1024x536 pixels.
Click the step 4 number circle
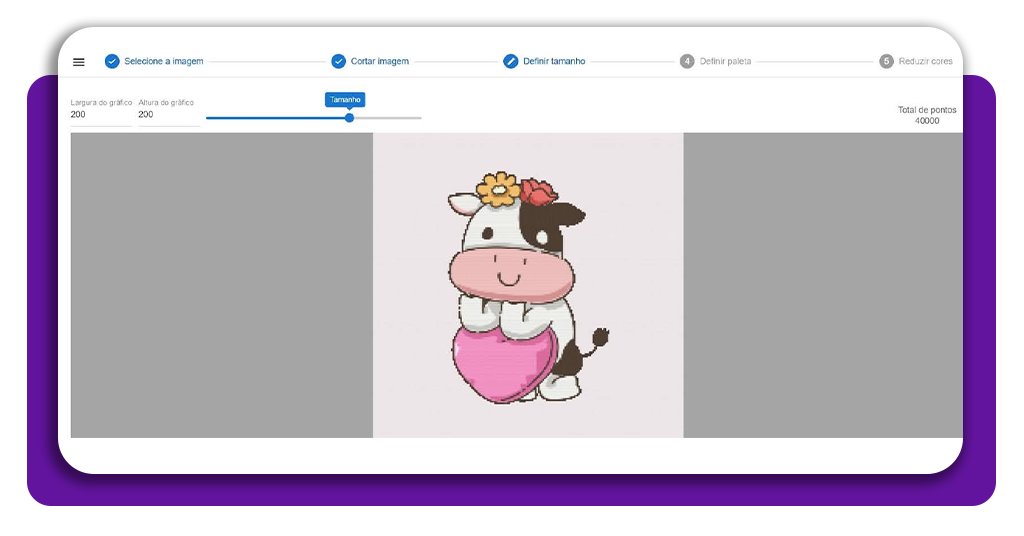(x=687, y=61)
